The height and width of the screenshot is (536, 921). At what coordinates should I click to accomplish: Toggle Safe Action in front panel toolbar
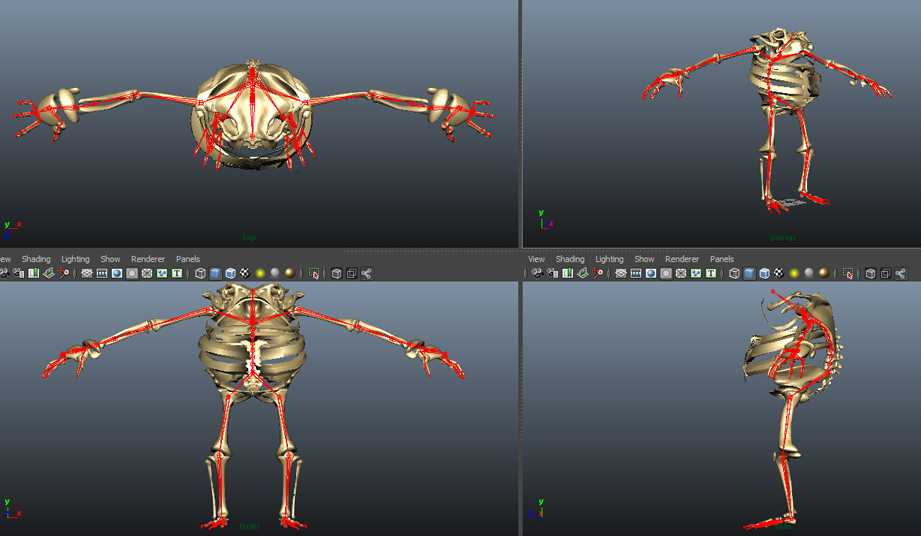click(162, 273)
